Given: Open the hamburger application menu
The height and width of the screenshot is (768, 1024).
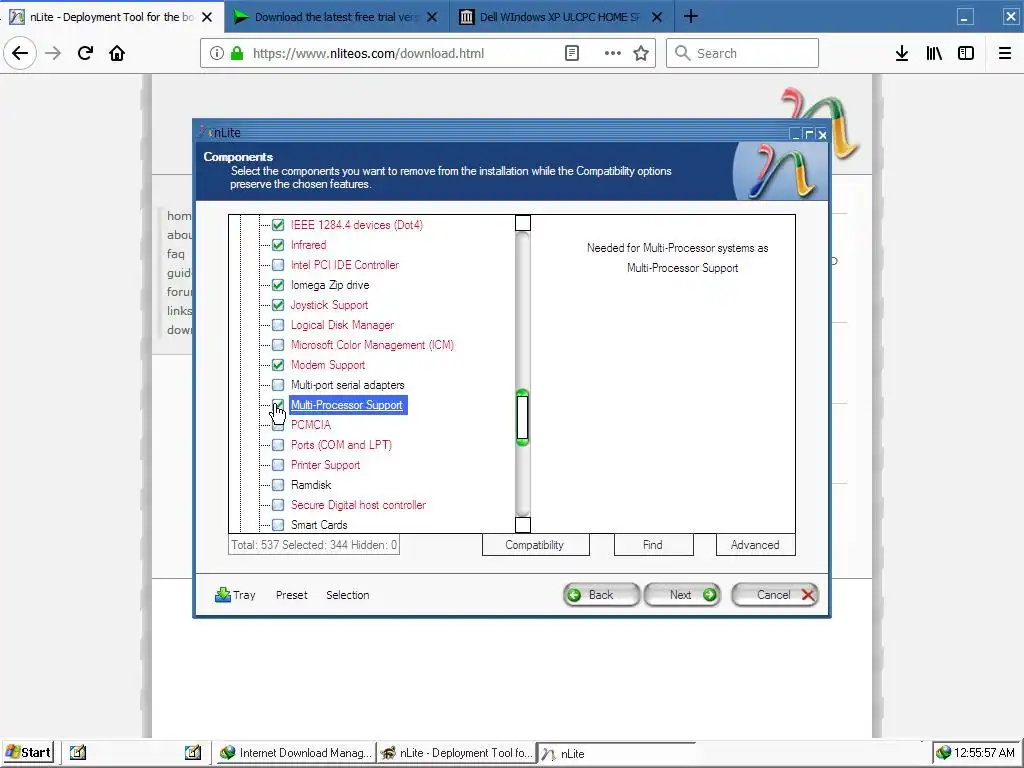Looking at the screenshot, I should coord(1005,53).
